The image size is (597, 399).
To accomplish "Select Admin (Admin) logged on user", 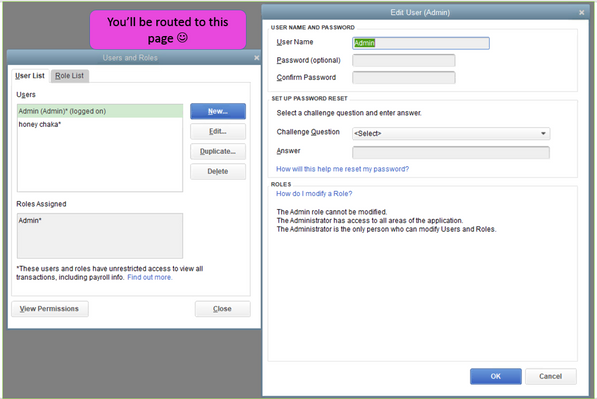I will (100, 111).
